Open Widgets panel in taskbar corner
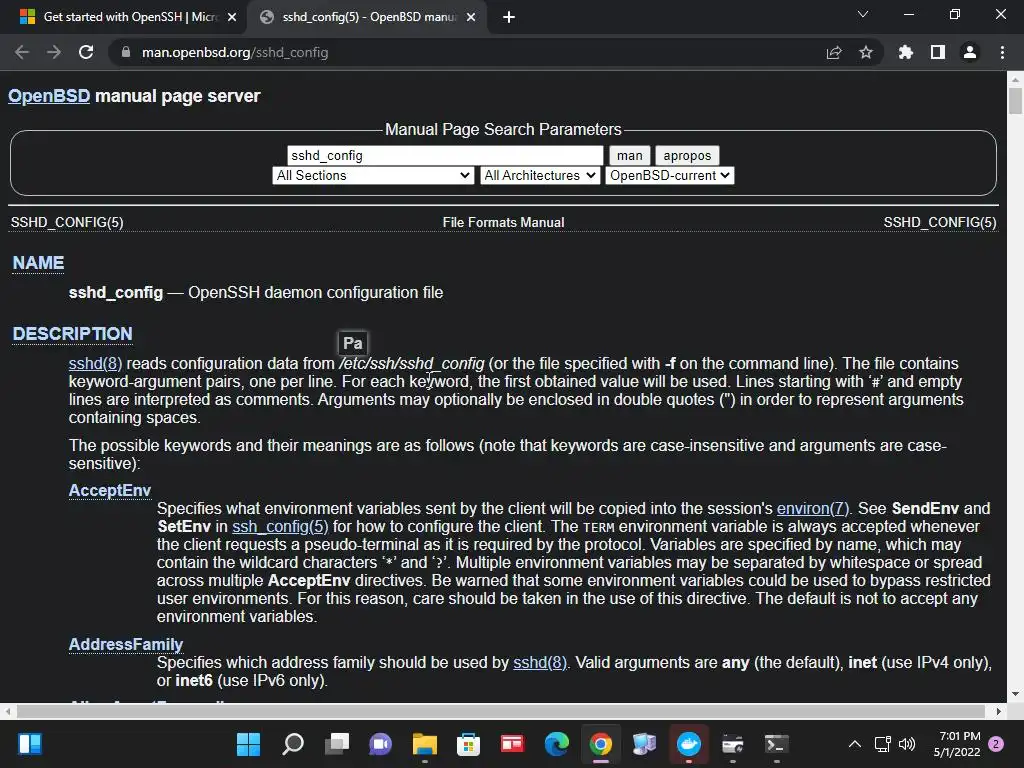 click(x=30, y=744)
